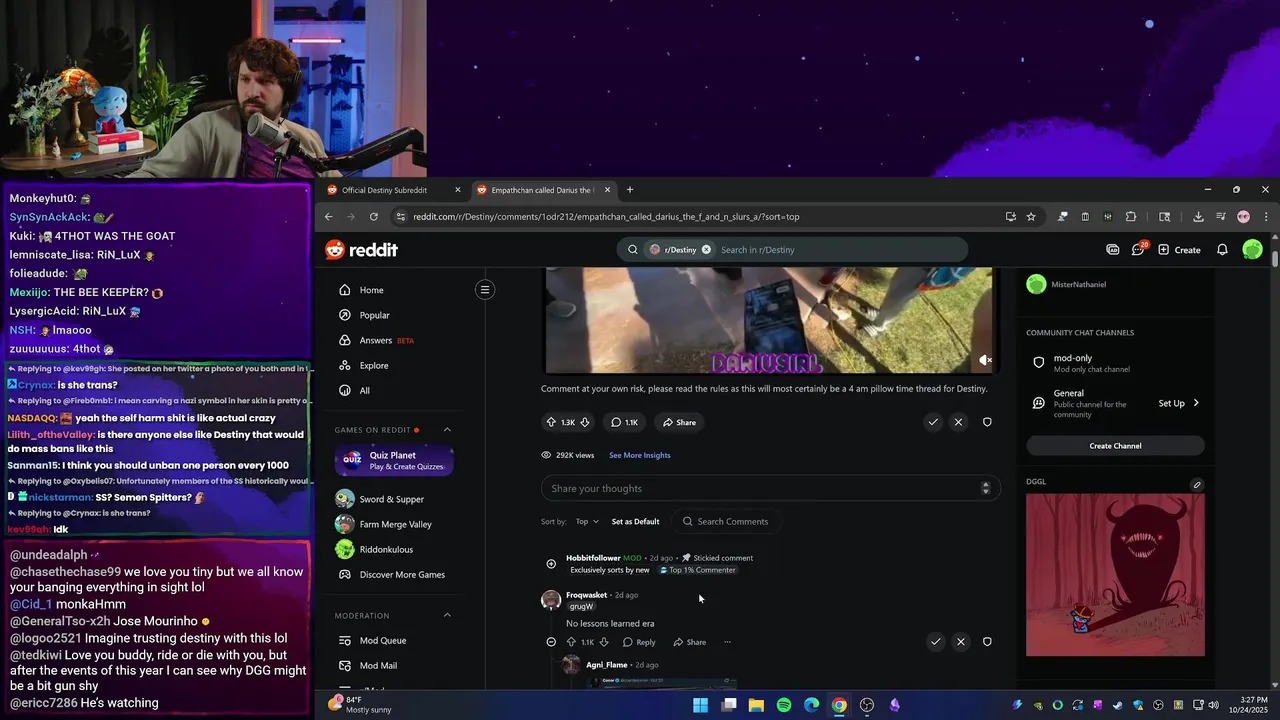Toggle the left navigation sidebar
Screen dimensions: 1280x720
(x=485, y=290)
